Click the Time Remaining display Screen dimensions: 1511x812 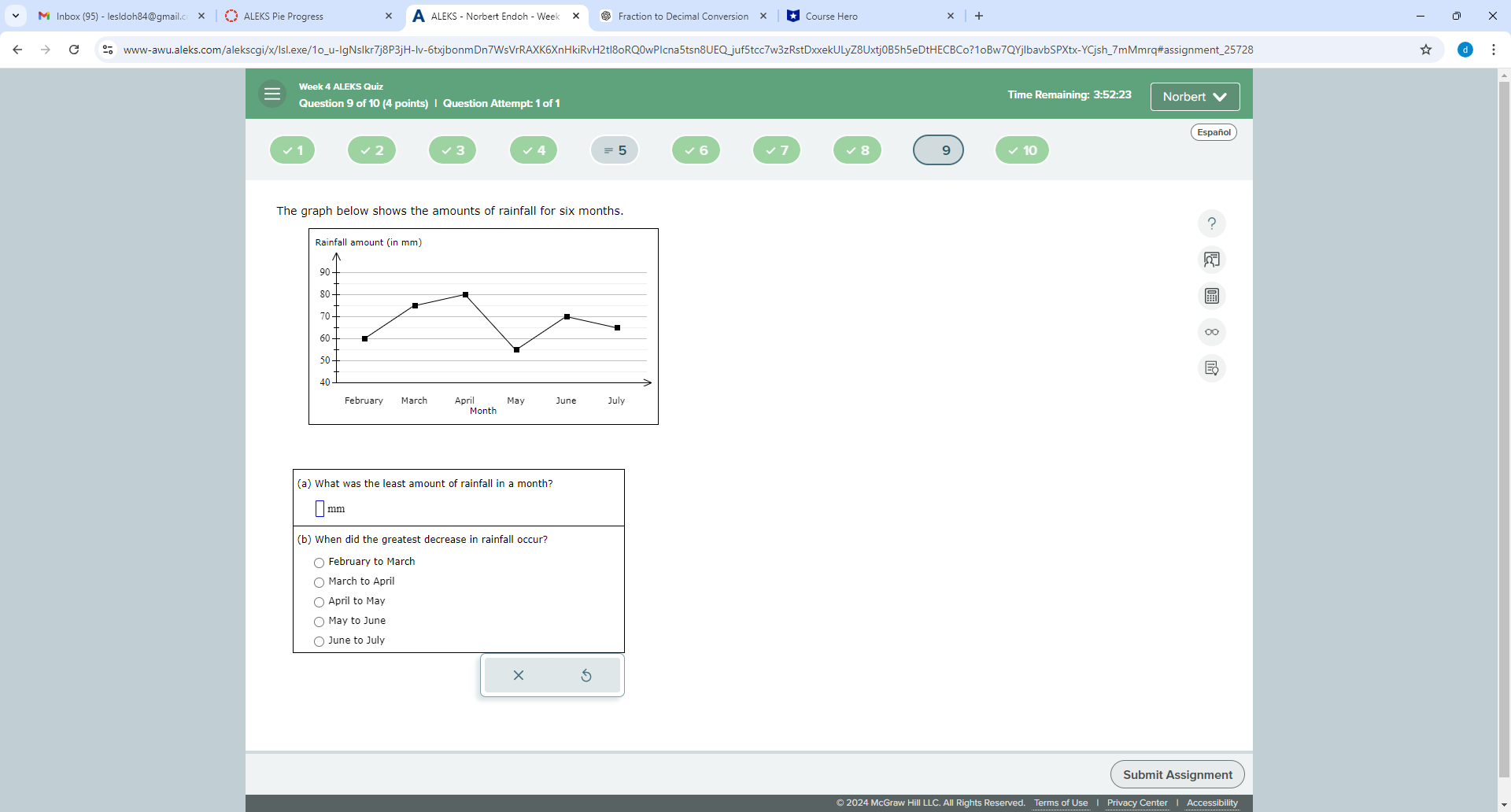[x=1070, y=94]
